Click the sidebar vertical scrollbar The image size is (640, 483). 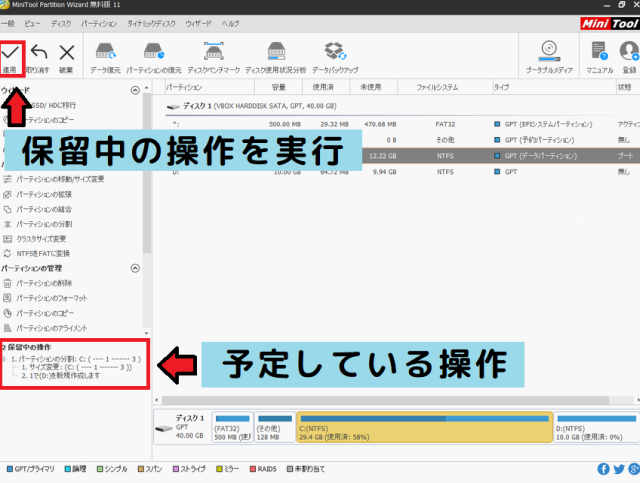(147, 174)
